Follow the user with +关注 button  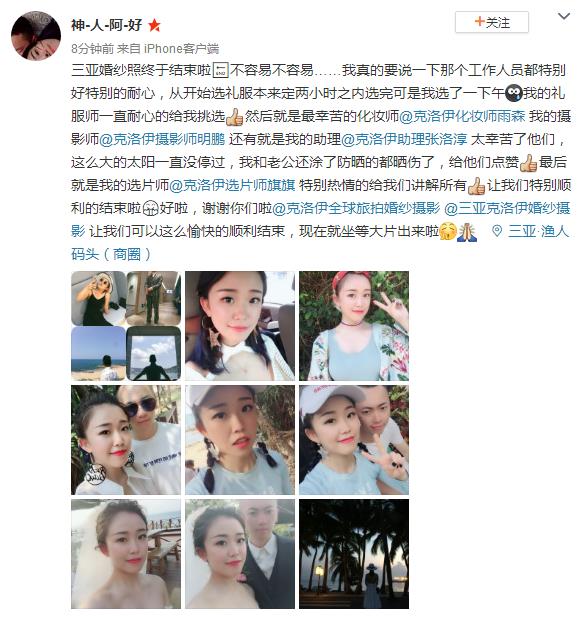point(492,22)
